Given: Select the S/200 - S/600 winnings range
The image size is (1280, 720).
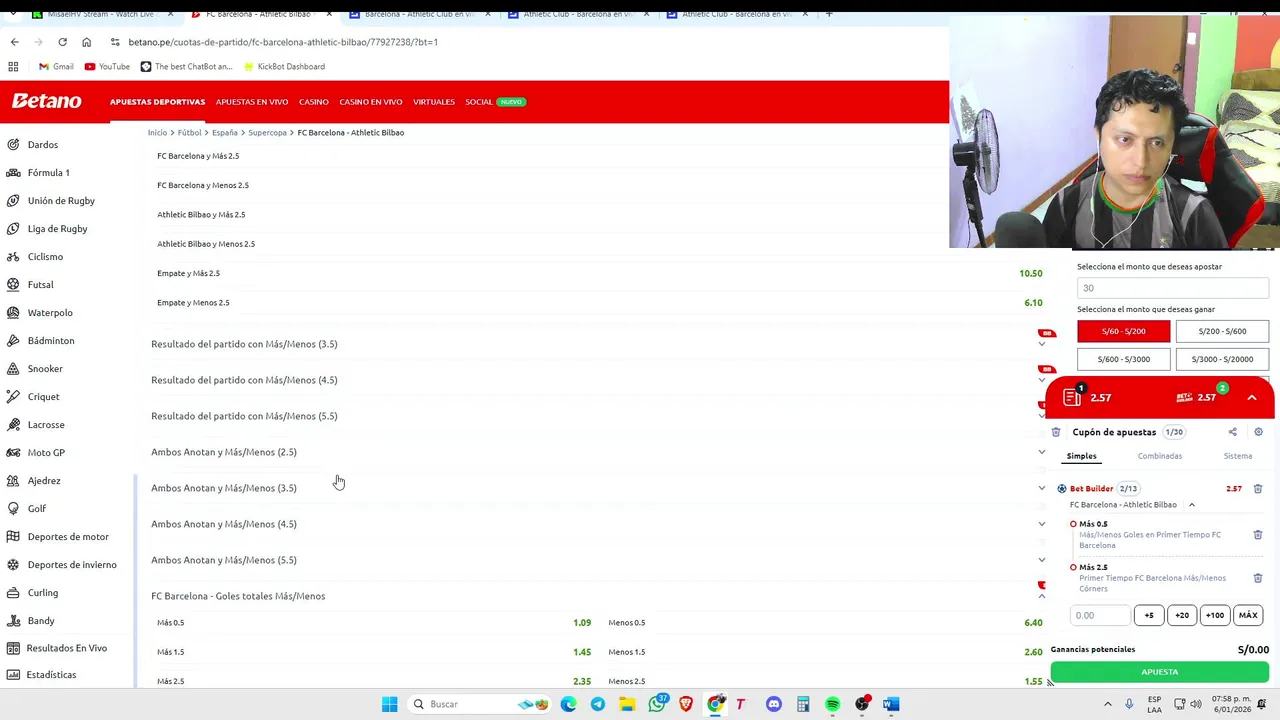Looking at the screenshot, I should pyautogui.click(x=1222, y=331).
